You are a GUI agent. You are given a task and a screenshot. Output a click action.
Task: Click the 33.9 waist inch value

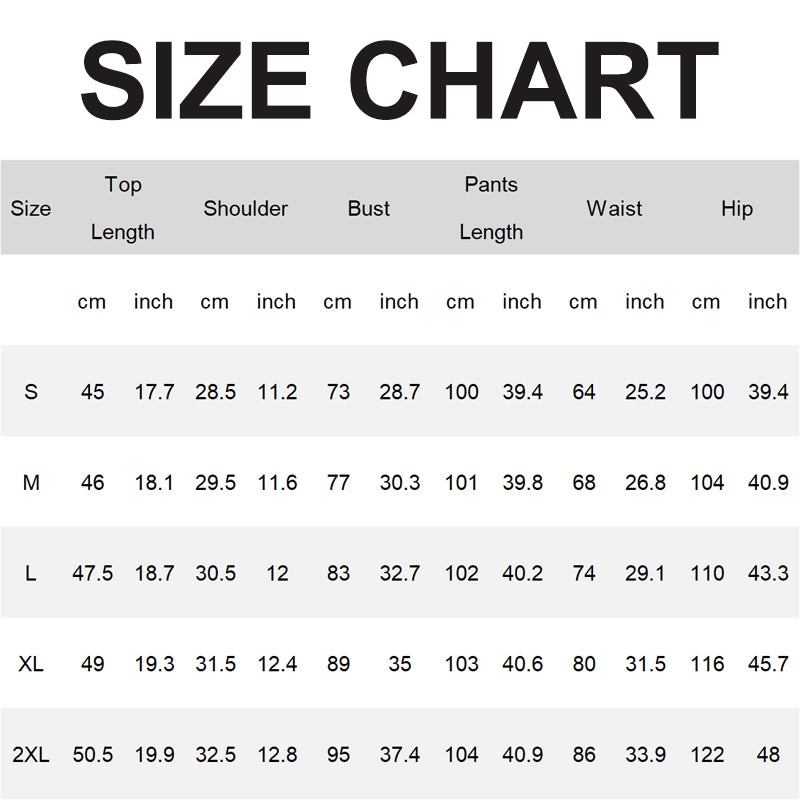tap(645, 755)
